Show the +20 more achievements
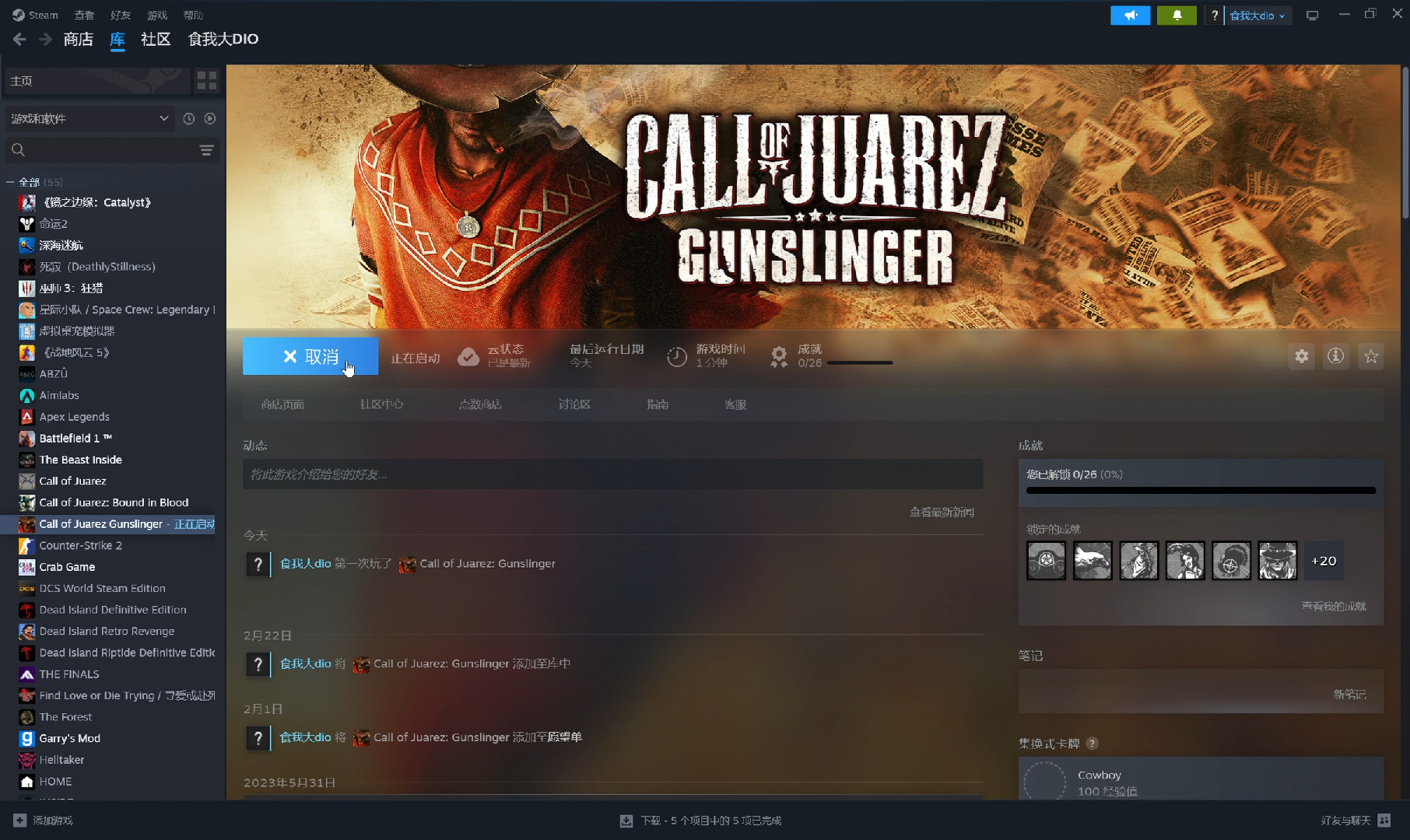Image resolution: width=1410 pixels, height=840 pixels. (x=1324, y=561)
